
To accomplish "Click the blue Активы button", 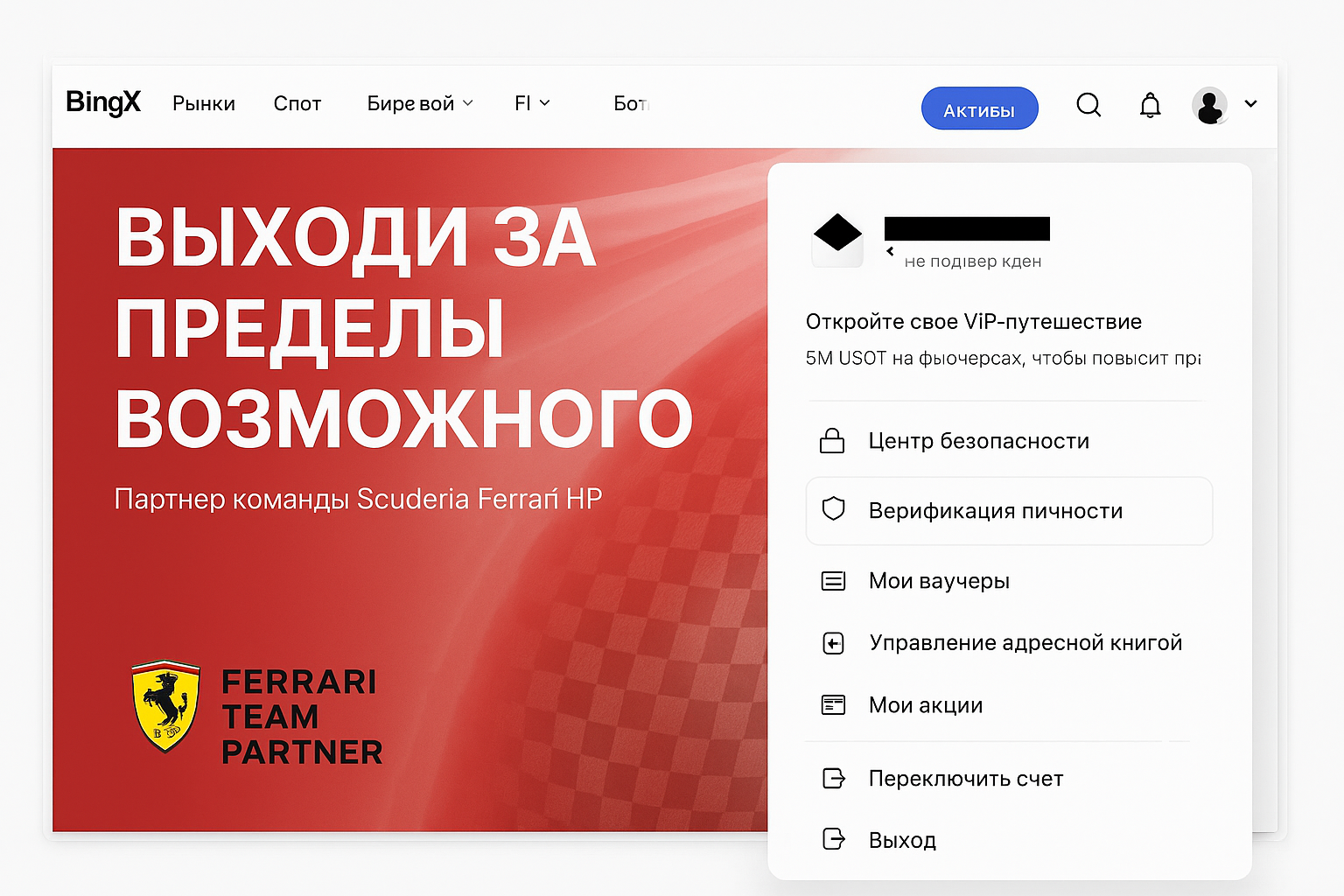I will 979,108.
